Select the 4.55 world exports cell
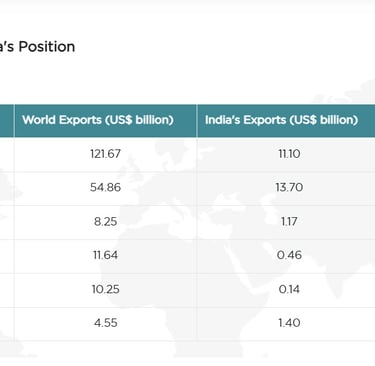The image size is (375, 366). coord(105,323)
